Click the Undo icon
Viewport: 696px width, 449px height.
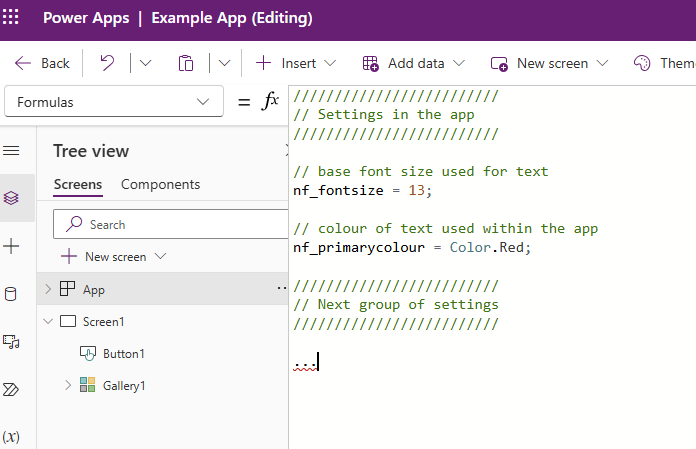[x=107, y=63]
